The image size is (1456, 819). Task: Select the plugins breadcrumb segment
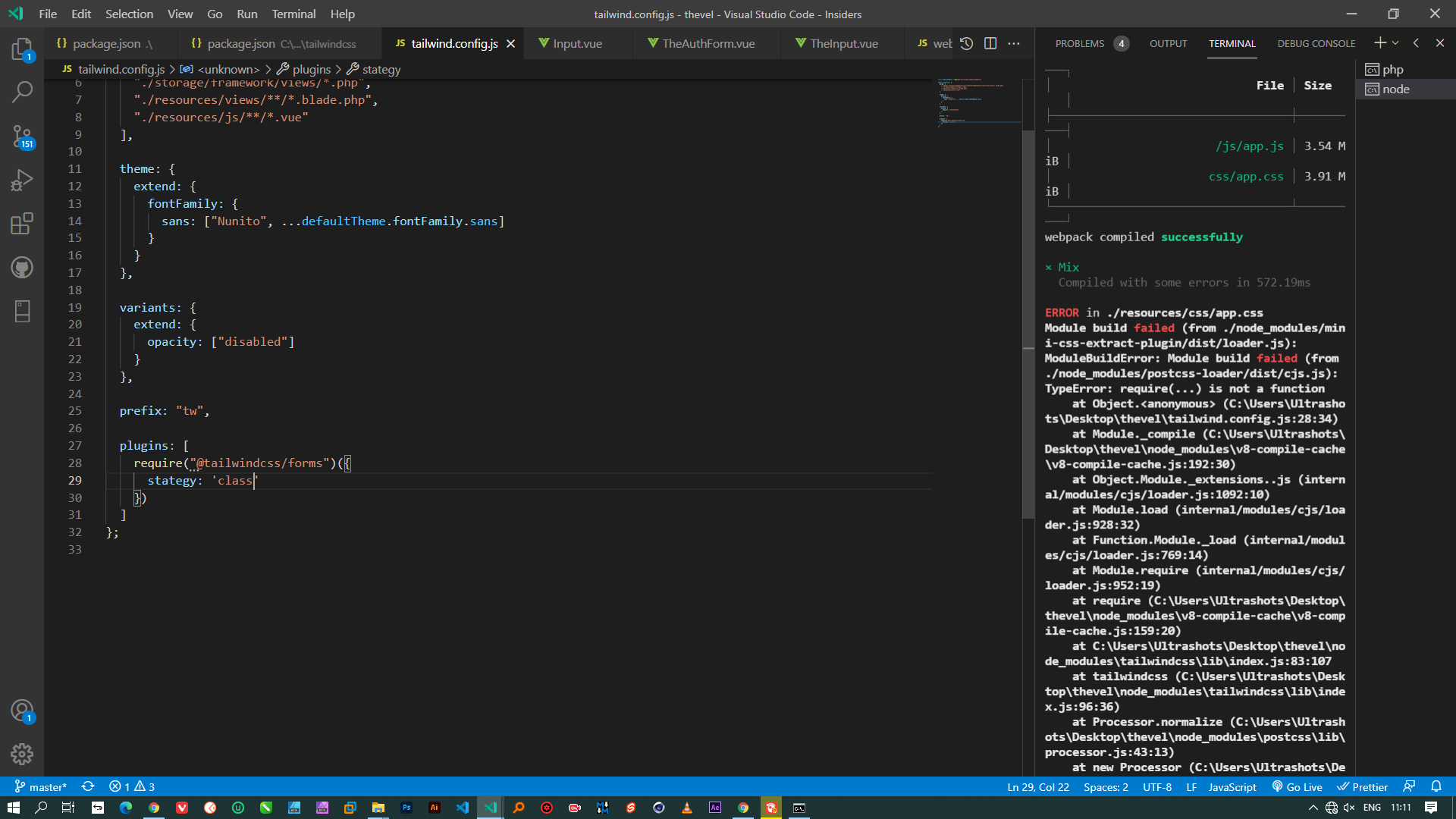pos(304,69)
